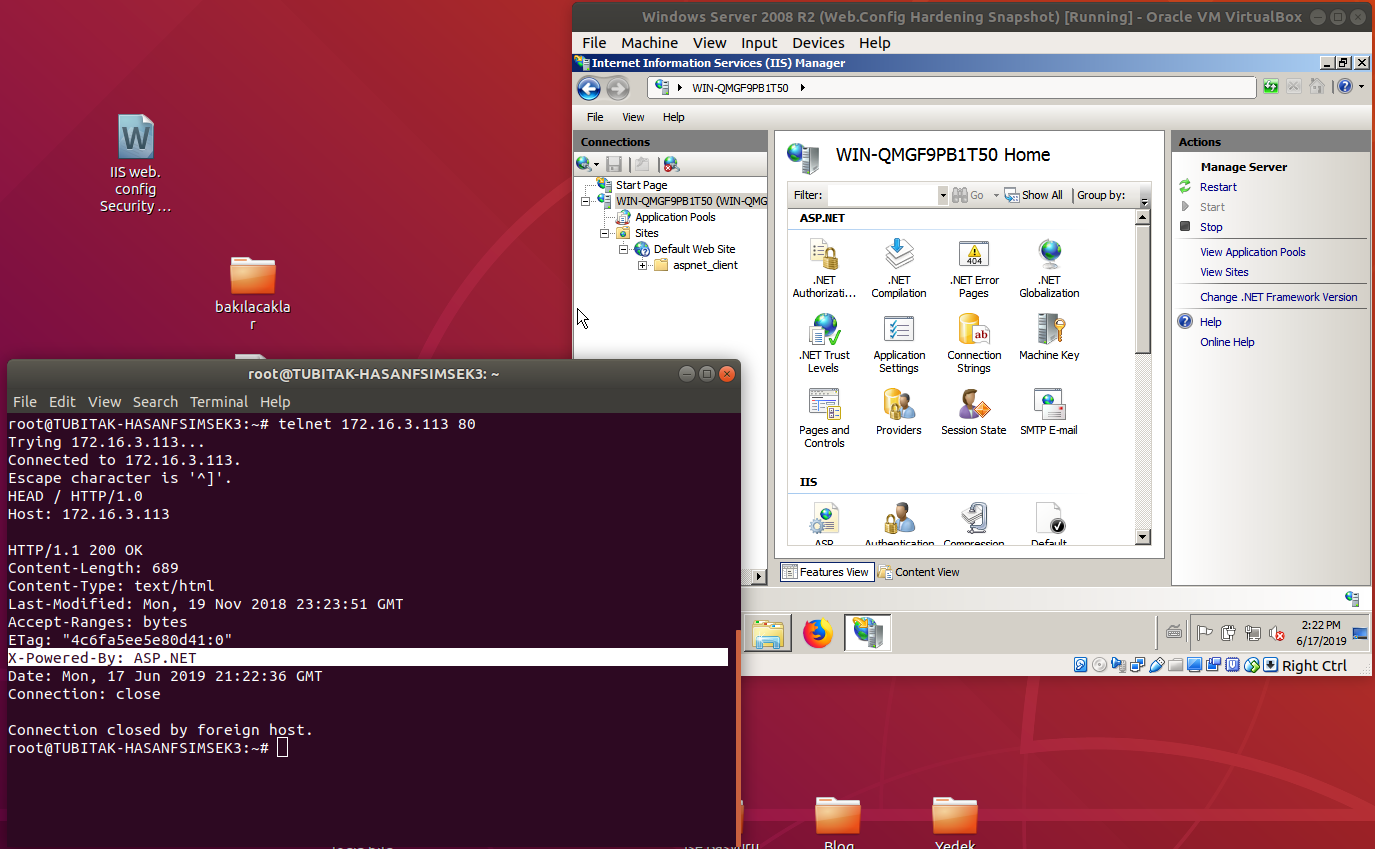1375x849 pixels.
Task: Click the help question mark icon in toolbar
Action: pyautogui.click(x=1345, y=87)
